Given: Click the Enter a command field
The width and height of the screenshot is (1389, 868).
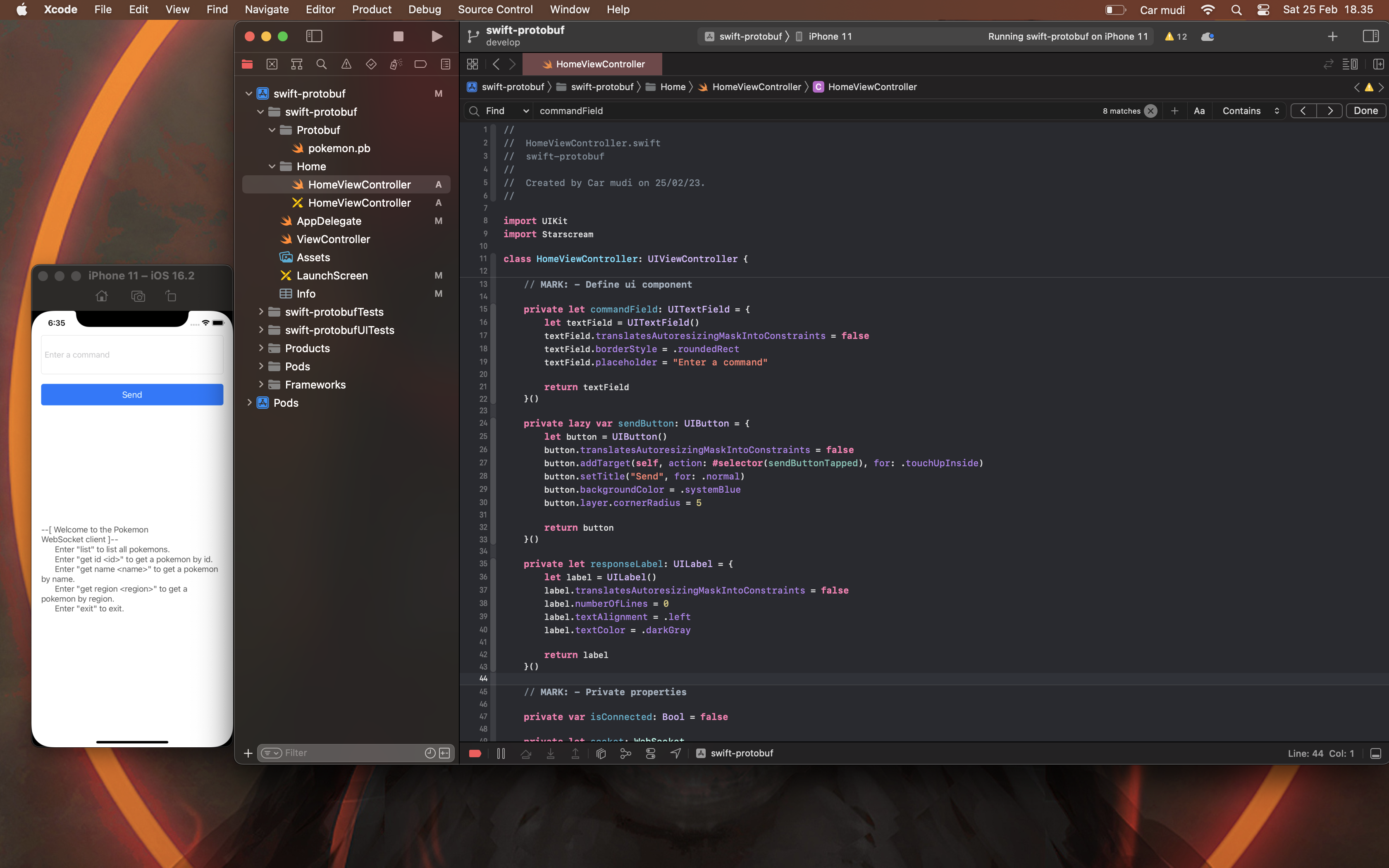Looking at the screenshot, I should click(x=131, y=354).
